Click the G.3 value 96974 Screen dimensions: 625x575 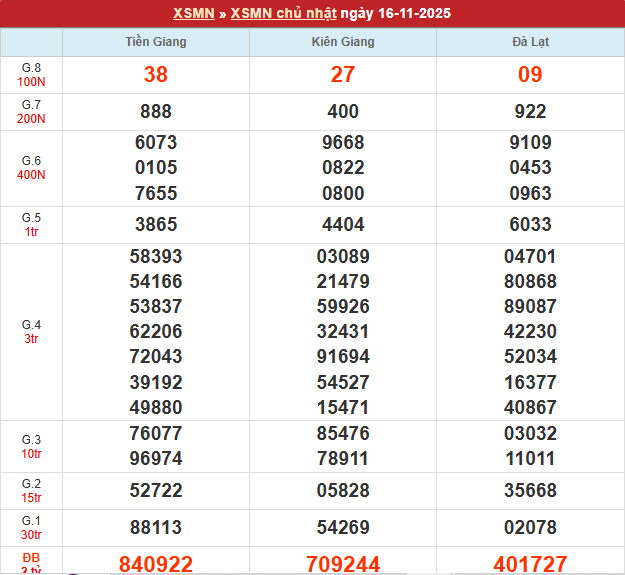(x=156, y=459)
